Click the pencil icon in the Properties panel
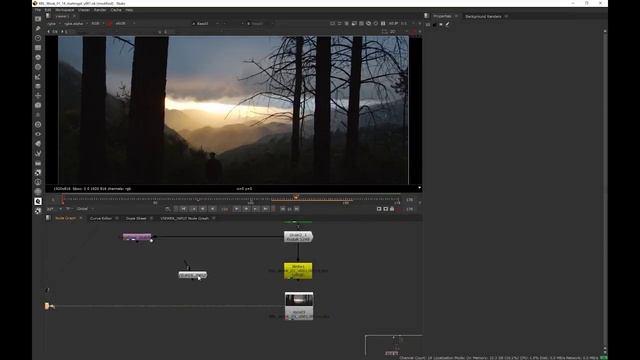This screenshot has width=640, height=360. [447, 24]
